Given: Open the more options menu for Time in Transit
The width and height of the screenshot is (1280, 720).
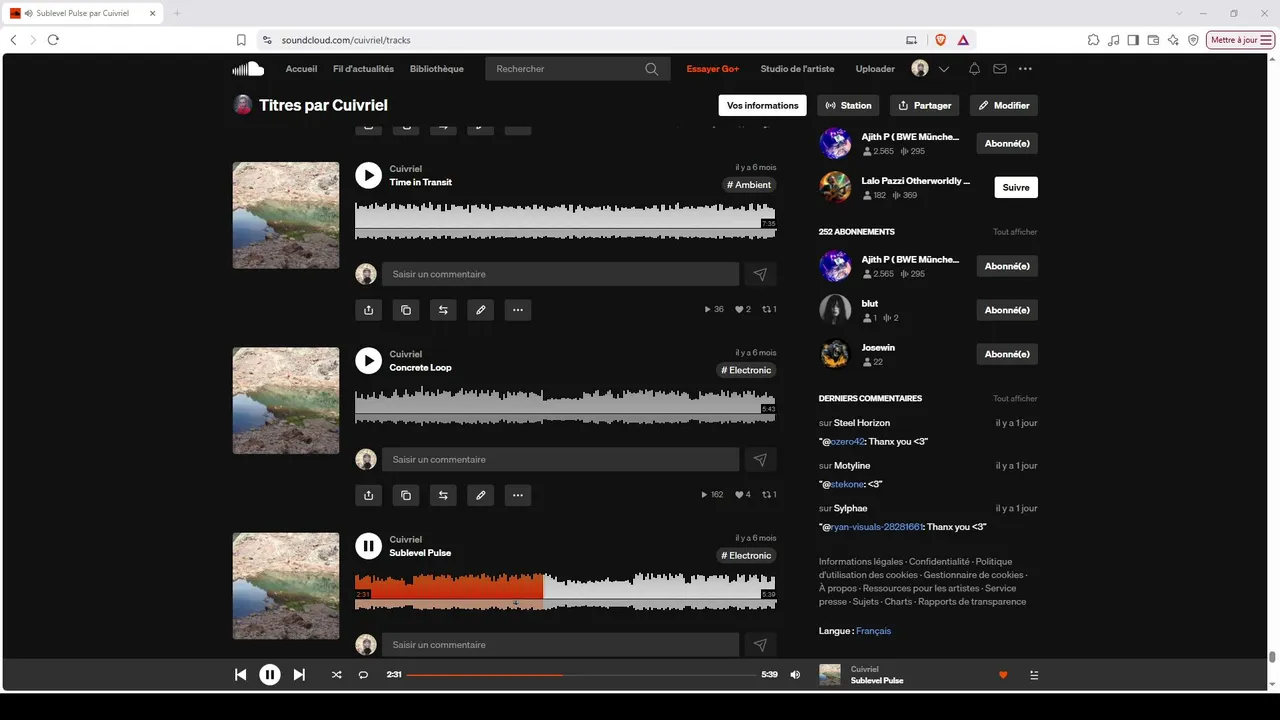Looking at the screenshot, I should click(518, 310).
